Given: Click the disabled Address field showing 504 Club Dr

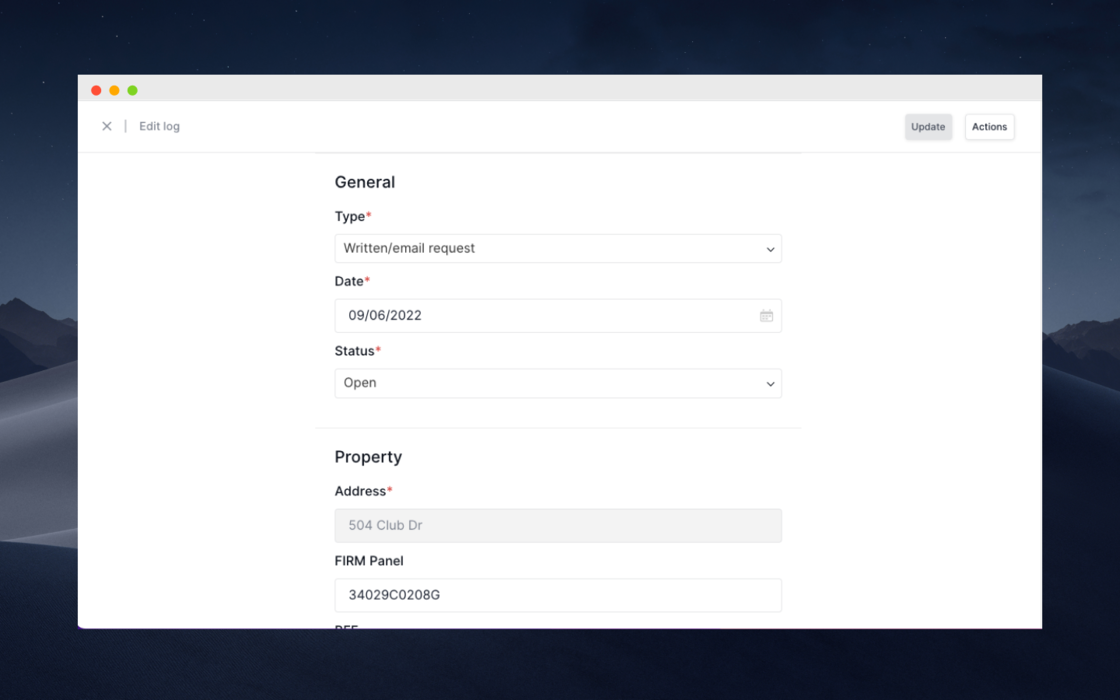Looking at the screenshot, I should [x=558, y=525].
